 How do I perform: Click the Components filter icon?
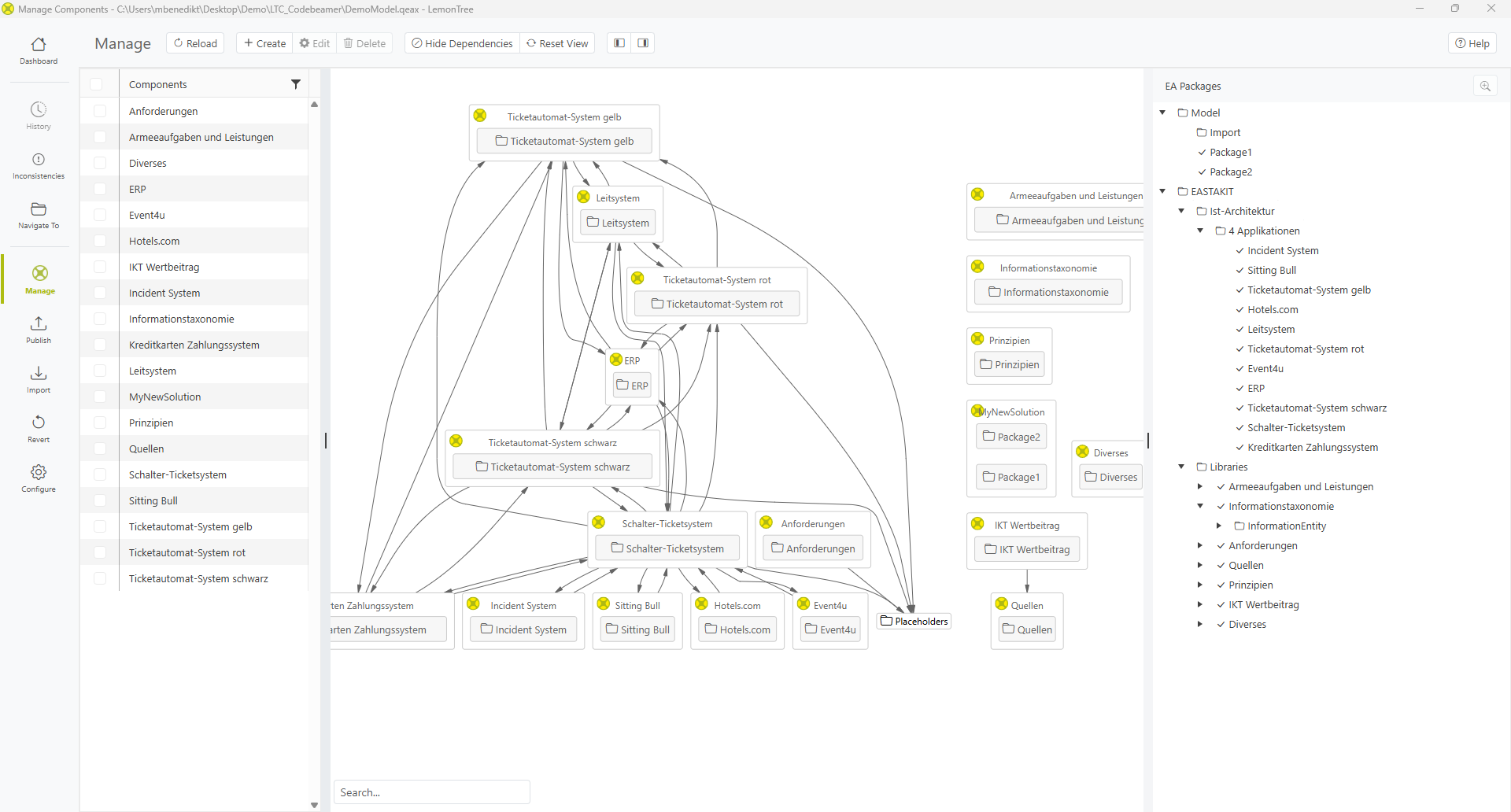click(296, 84)
